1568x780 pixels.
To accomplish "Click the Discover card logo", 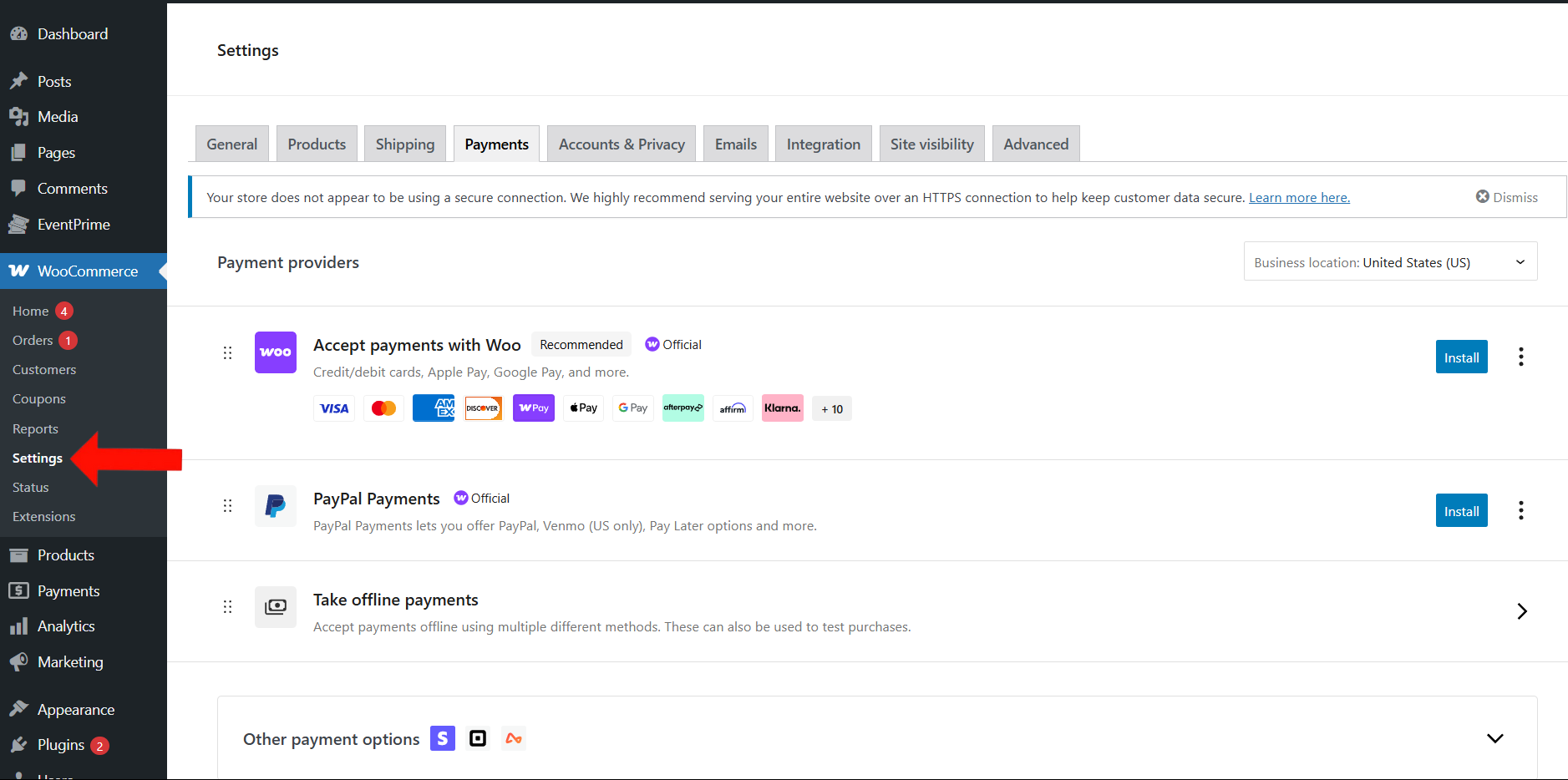I will pyautogui.click(x=483, y=408).
